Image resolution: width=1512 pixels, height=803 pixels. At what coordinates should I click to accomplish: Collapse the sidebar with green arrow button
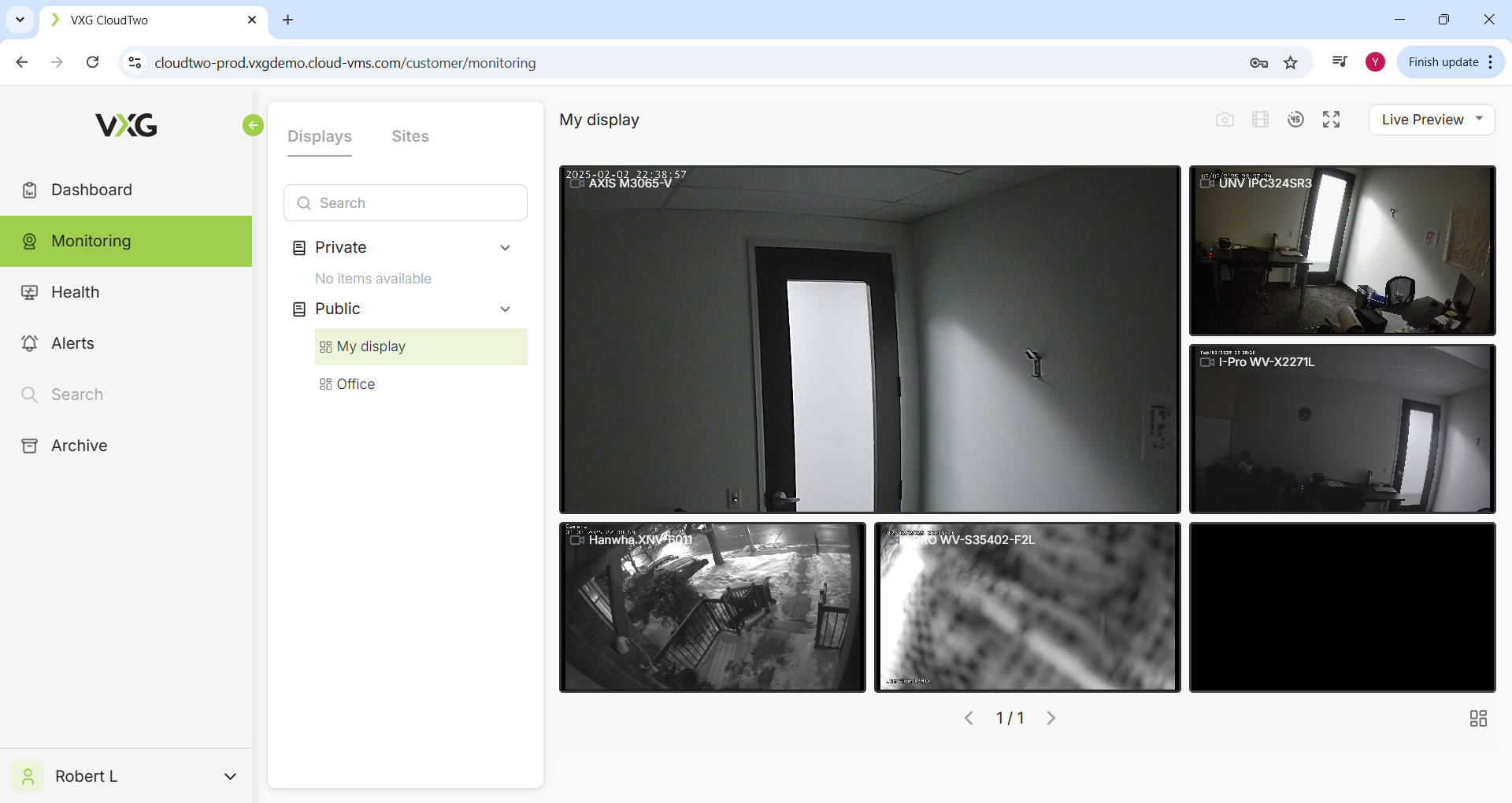[253, 125]
